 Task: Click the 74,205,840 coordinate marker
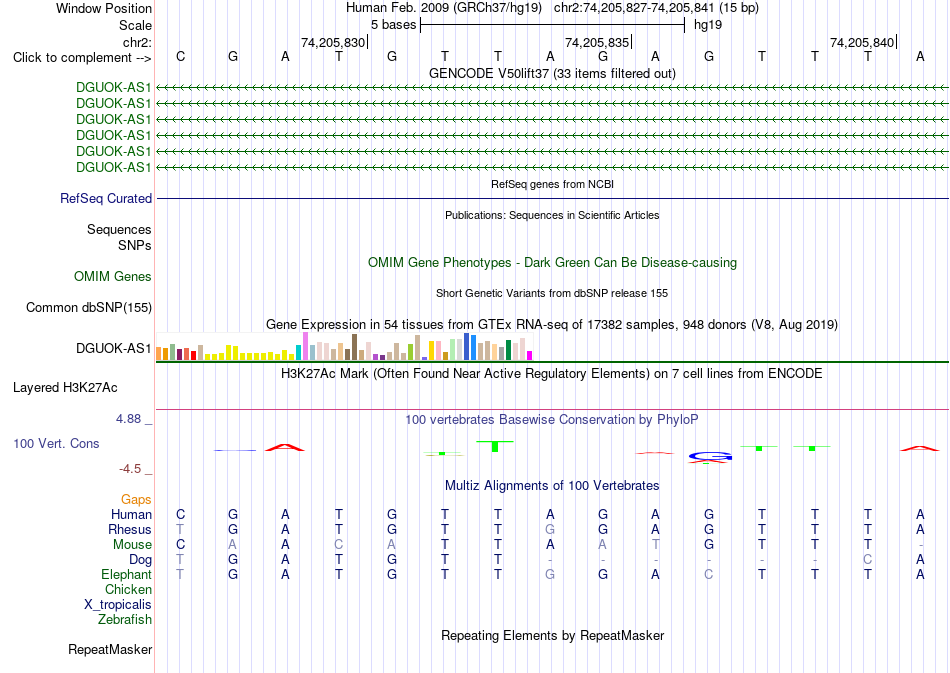click(862, 42)
